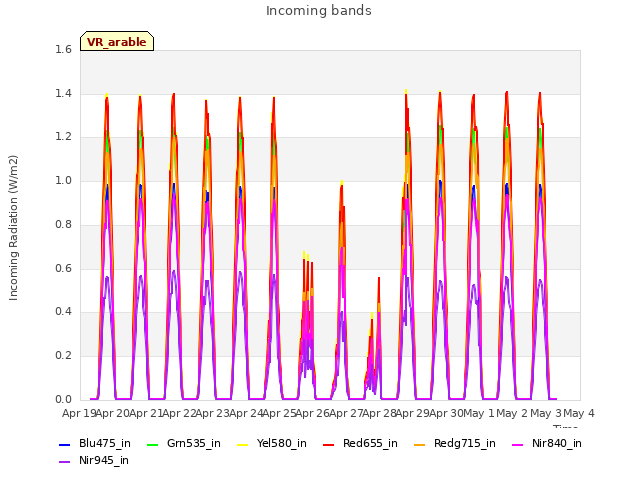Click the Red655_in legend color swatch

click(x=329, y=444)
